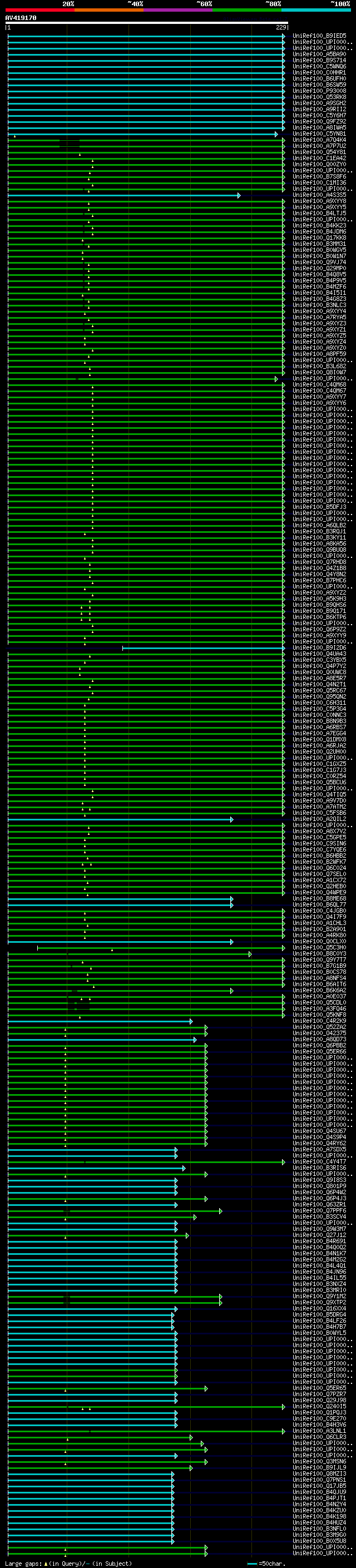Open hit UniRef100_Q9Y1M2
Viewport: 356px width, 1568px height.
pos(319,1297)
